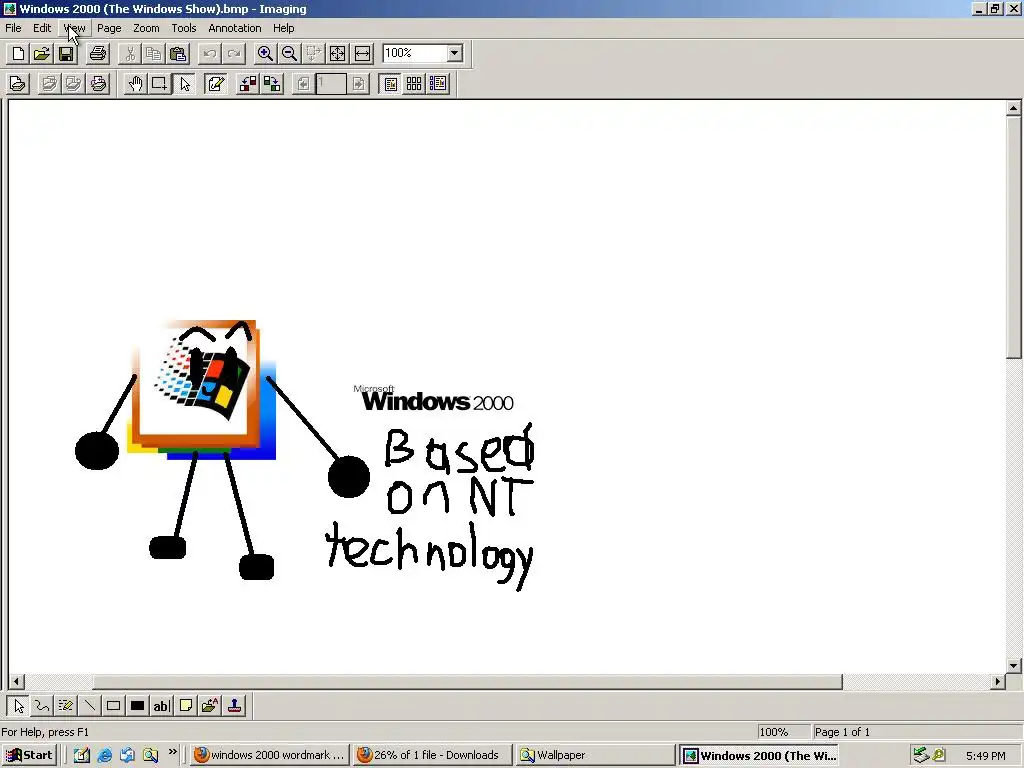
Task: Select the hand drag tool
Action: (135, 84)
